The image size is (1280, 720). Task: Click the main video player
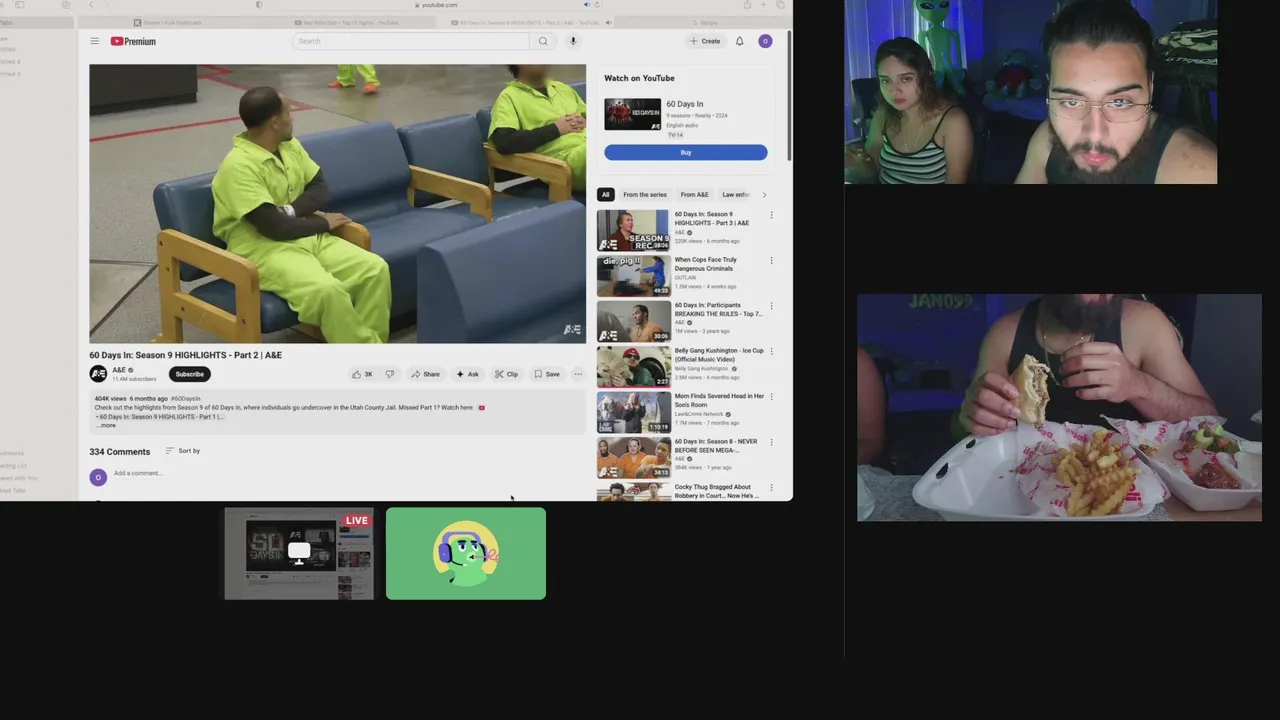pos(337,204)
